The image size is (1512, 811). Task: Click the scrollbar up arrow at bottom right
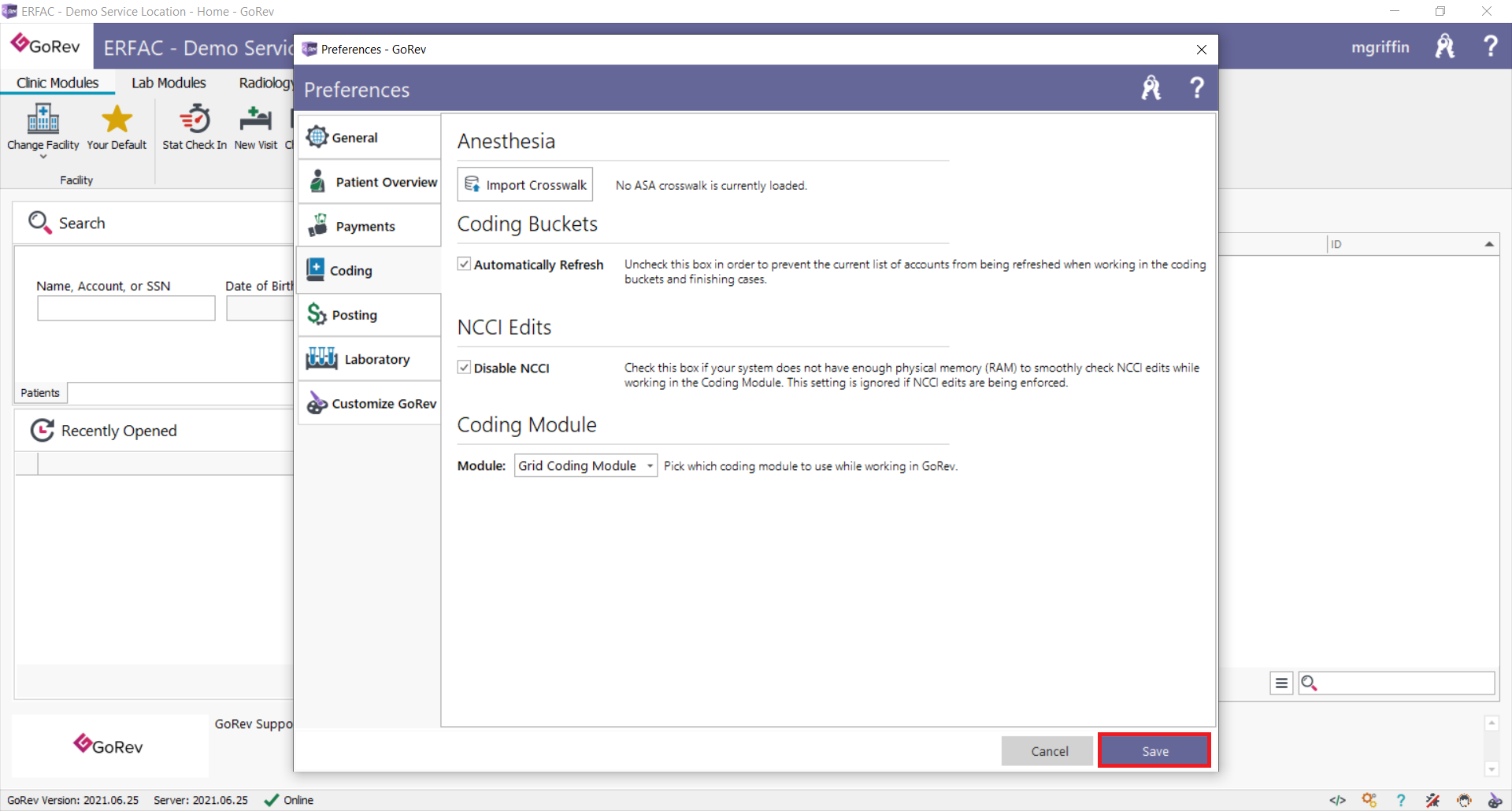pyautogui.click(x=1492, y=723)
